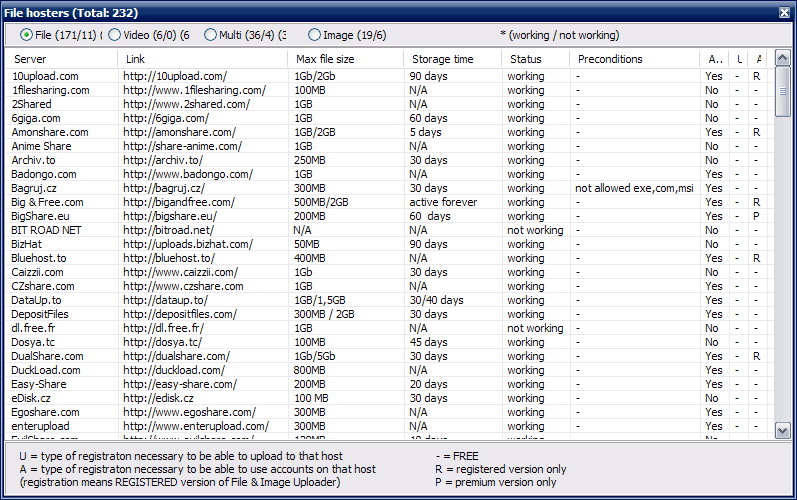Select the Big & Free.com server entry
The width and height of the screenshot is (797, 500).
click(x=47, y=202)
